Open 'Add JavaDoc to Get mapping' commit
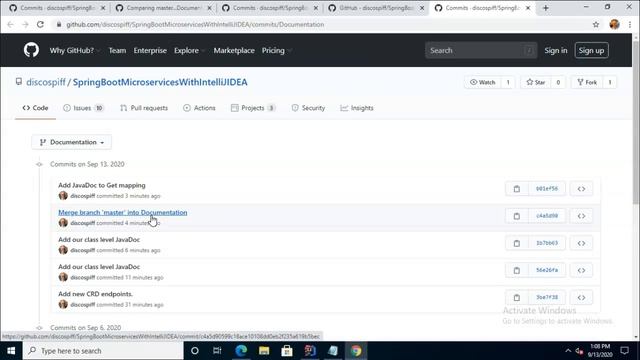The width and height of the screenshot is (640, 360). tap(102, 185)
